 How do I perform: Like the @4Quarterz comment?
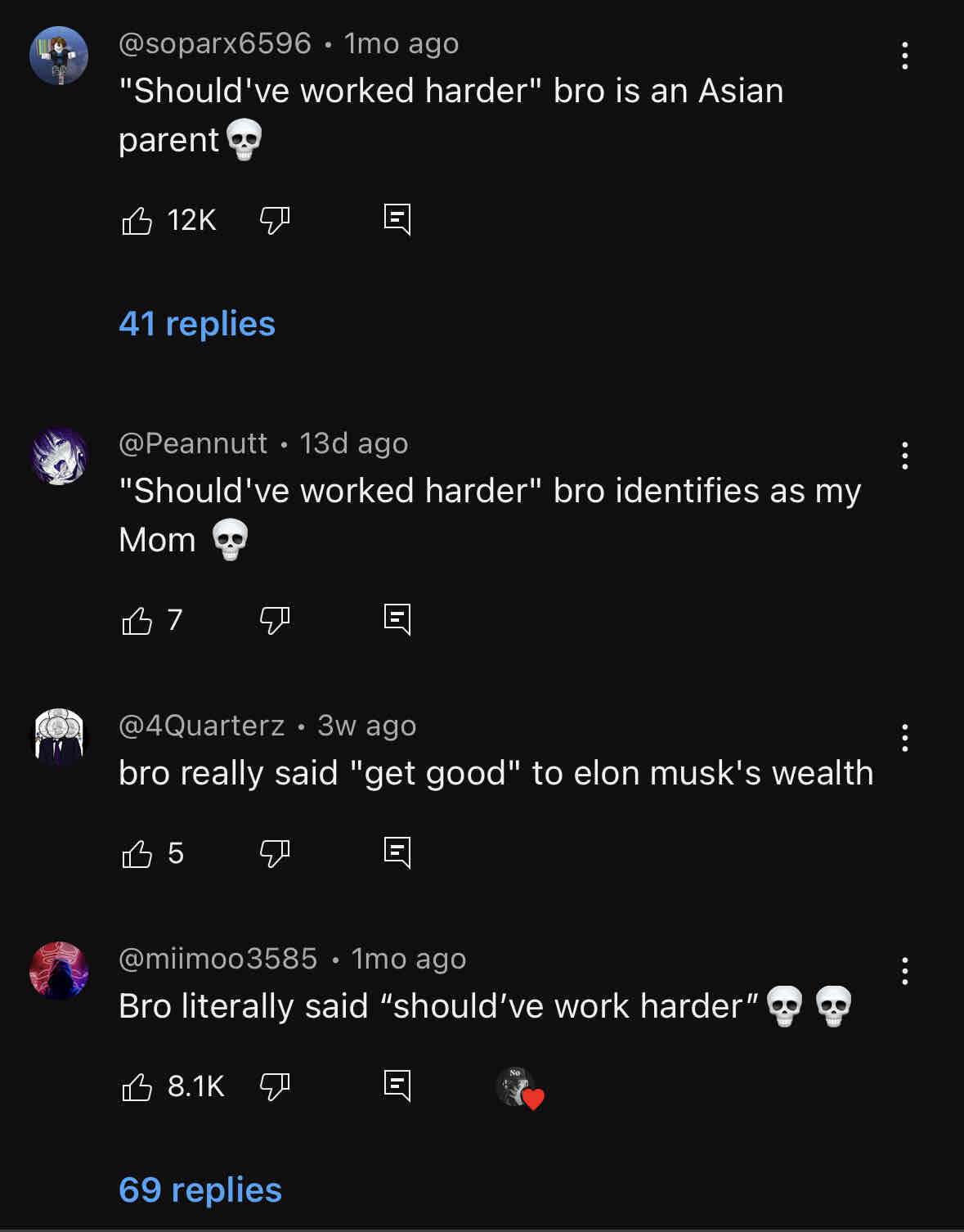click(x=137, y=854)
